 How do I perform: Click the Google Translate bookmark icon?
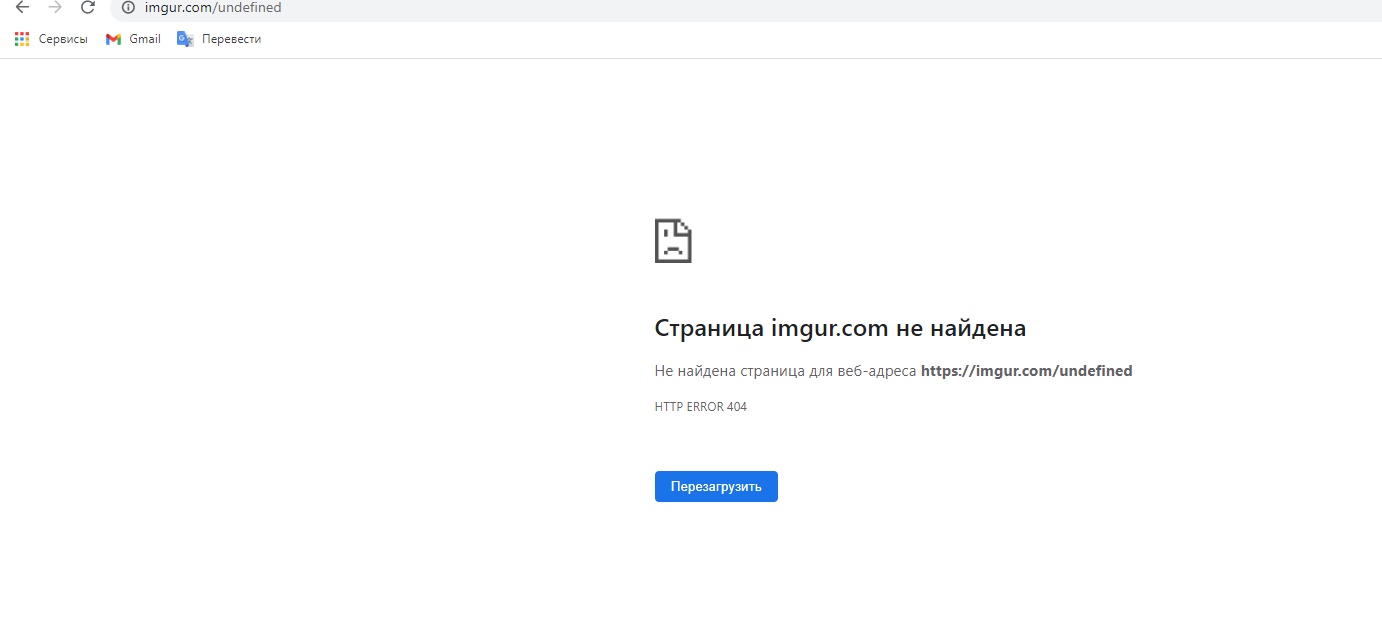[185, 39]
